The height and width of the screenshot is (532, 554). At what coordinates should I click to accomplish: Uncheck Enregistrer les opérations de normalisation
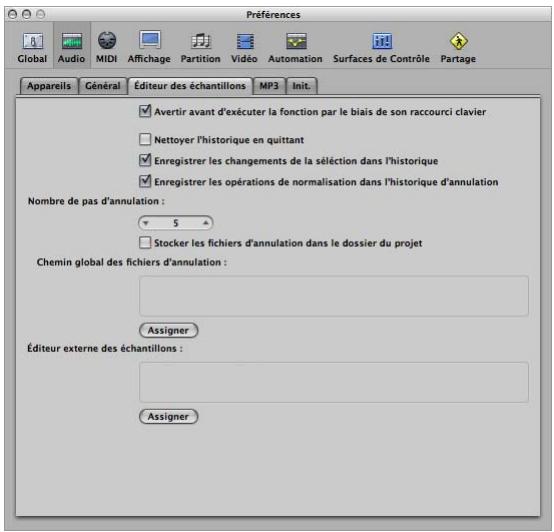pyautogui.click(x=145, y=181)
